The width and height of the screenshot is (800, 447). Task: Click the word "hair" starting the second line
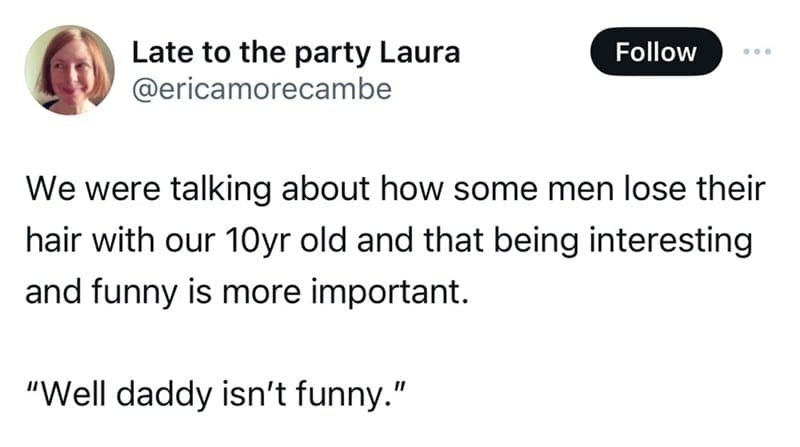48,242
